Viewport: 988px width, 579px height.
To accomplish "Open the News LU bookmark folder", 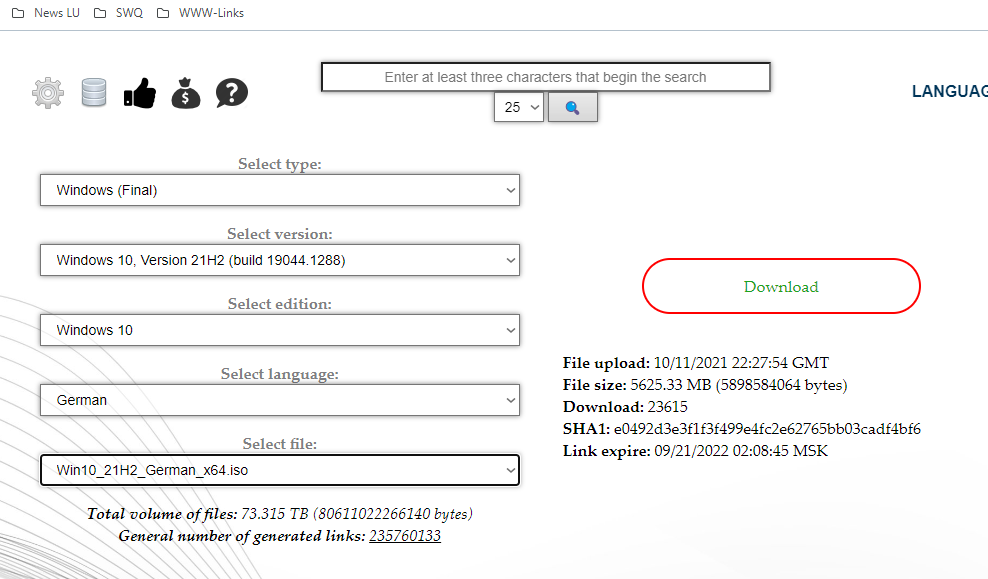I will [46, 13].
